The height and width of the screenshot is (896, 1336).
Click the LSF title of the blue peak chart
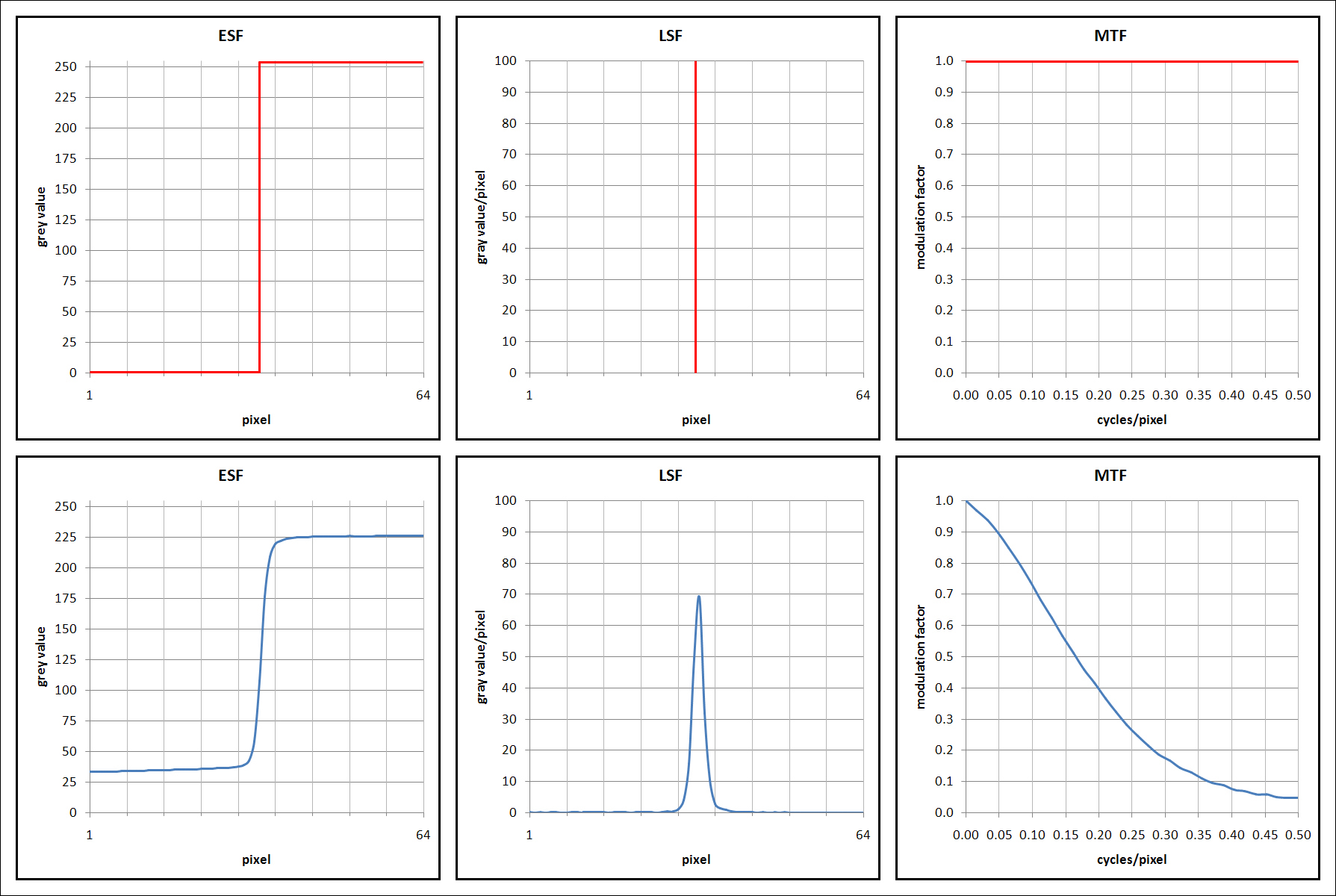point(670,476)
